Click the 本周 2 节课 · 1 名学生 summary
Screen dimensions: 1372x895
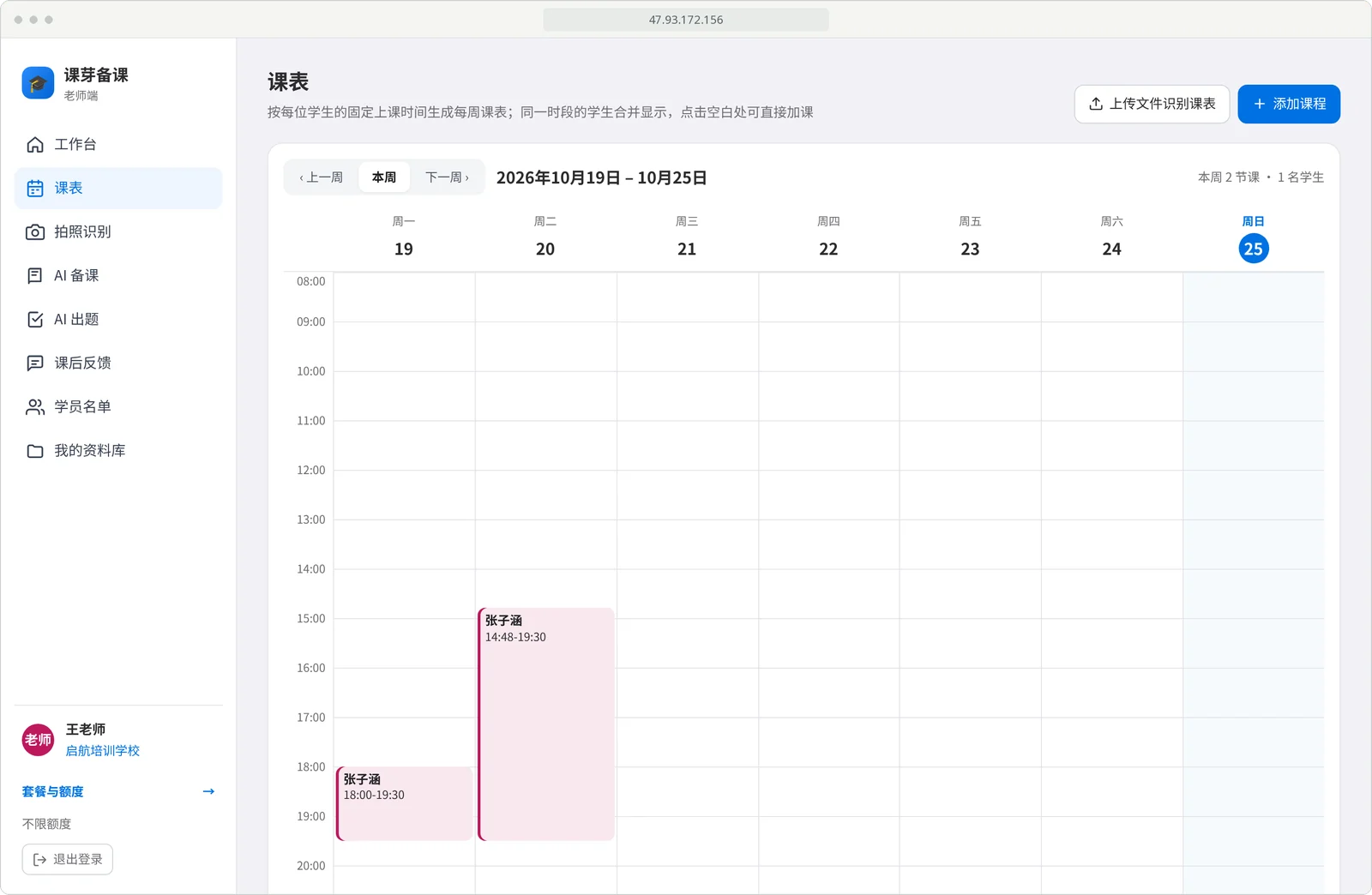(x=1261, y=177)
